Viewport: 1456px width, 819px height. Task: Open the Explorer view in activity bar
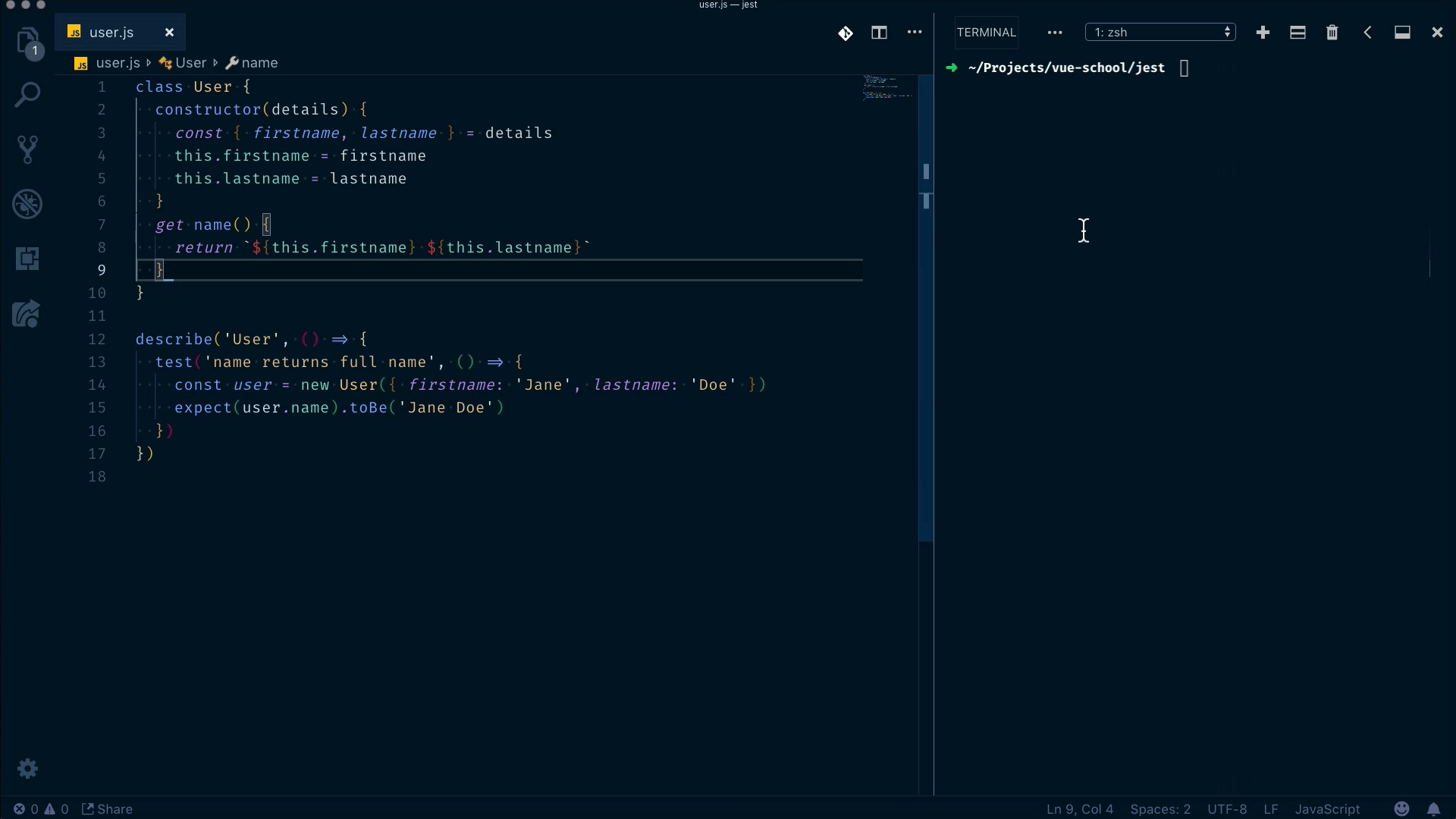tap(28, 41)
